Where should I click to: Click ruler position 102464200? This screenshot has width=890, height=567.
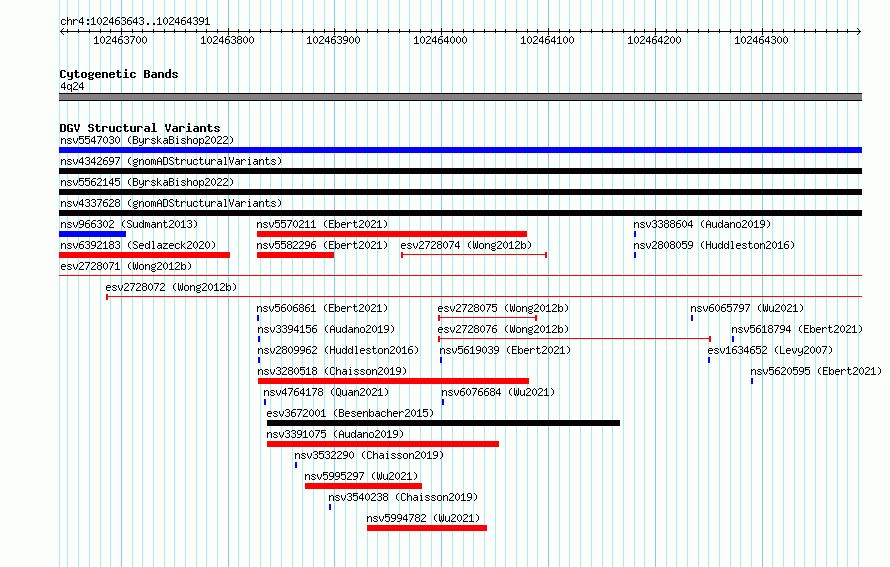(x=654, y=40)
